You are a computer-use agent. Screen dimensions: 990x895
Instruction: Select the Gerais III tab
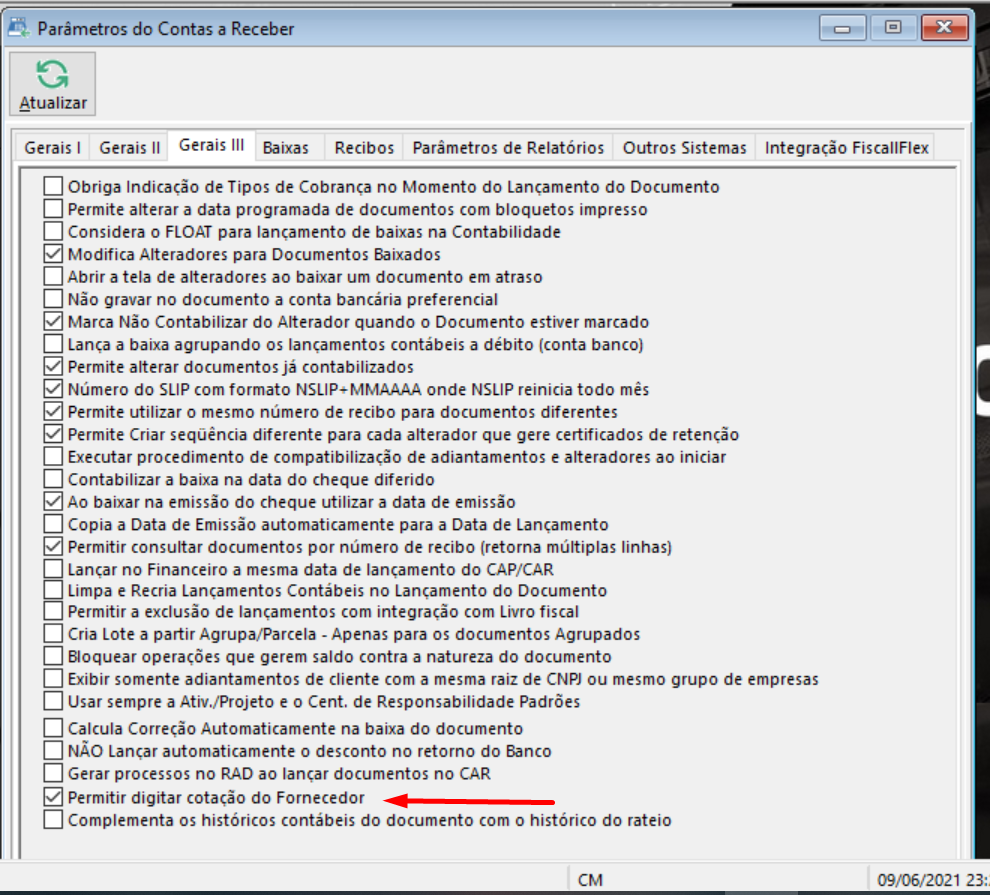pyautogui.click(x=212, y=145)
